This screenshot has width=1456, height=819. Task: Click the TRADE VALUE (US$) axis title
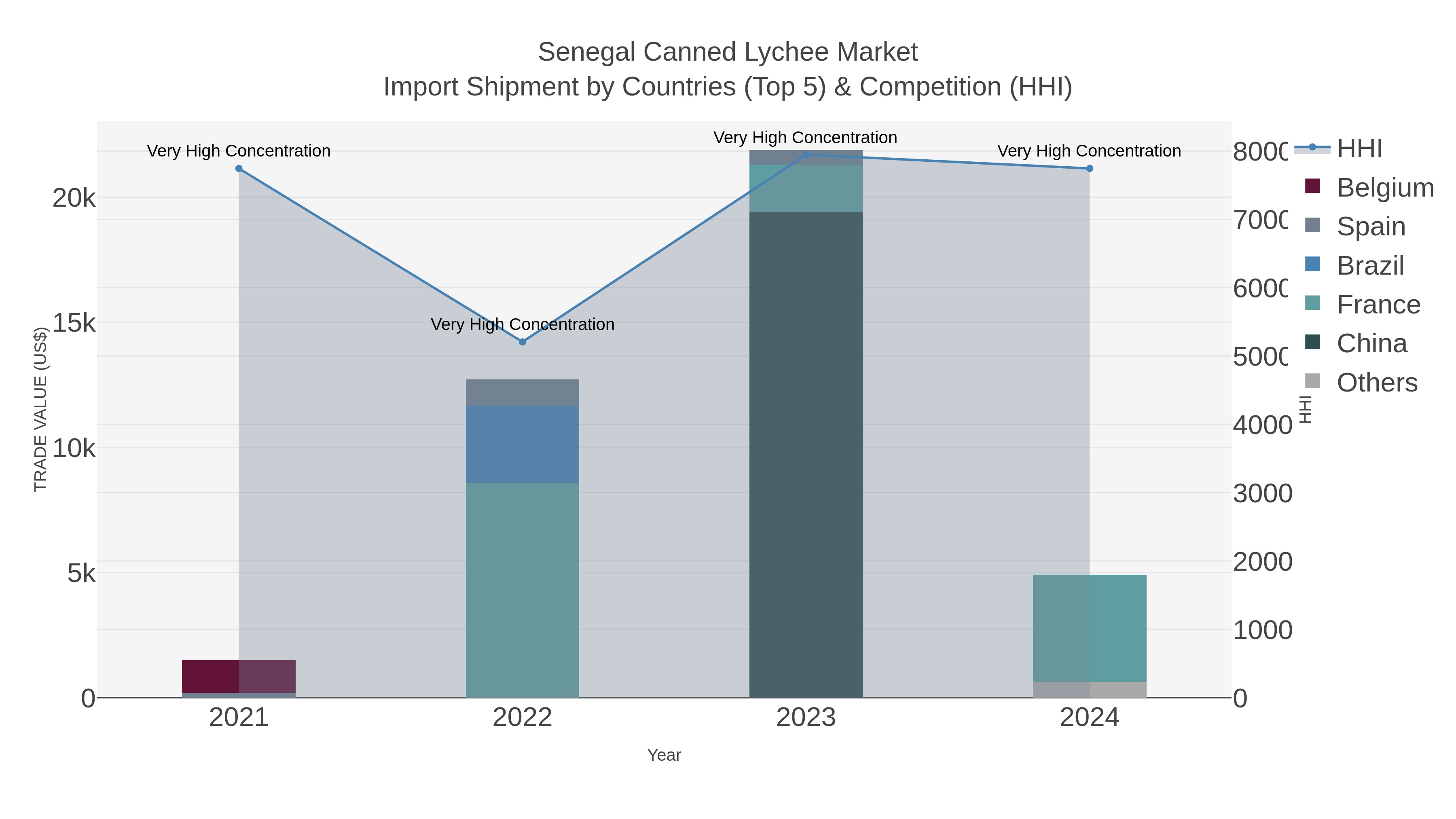pyautogui.click(x=41, y=409)
